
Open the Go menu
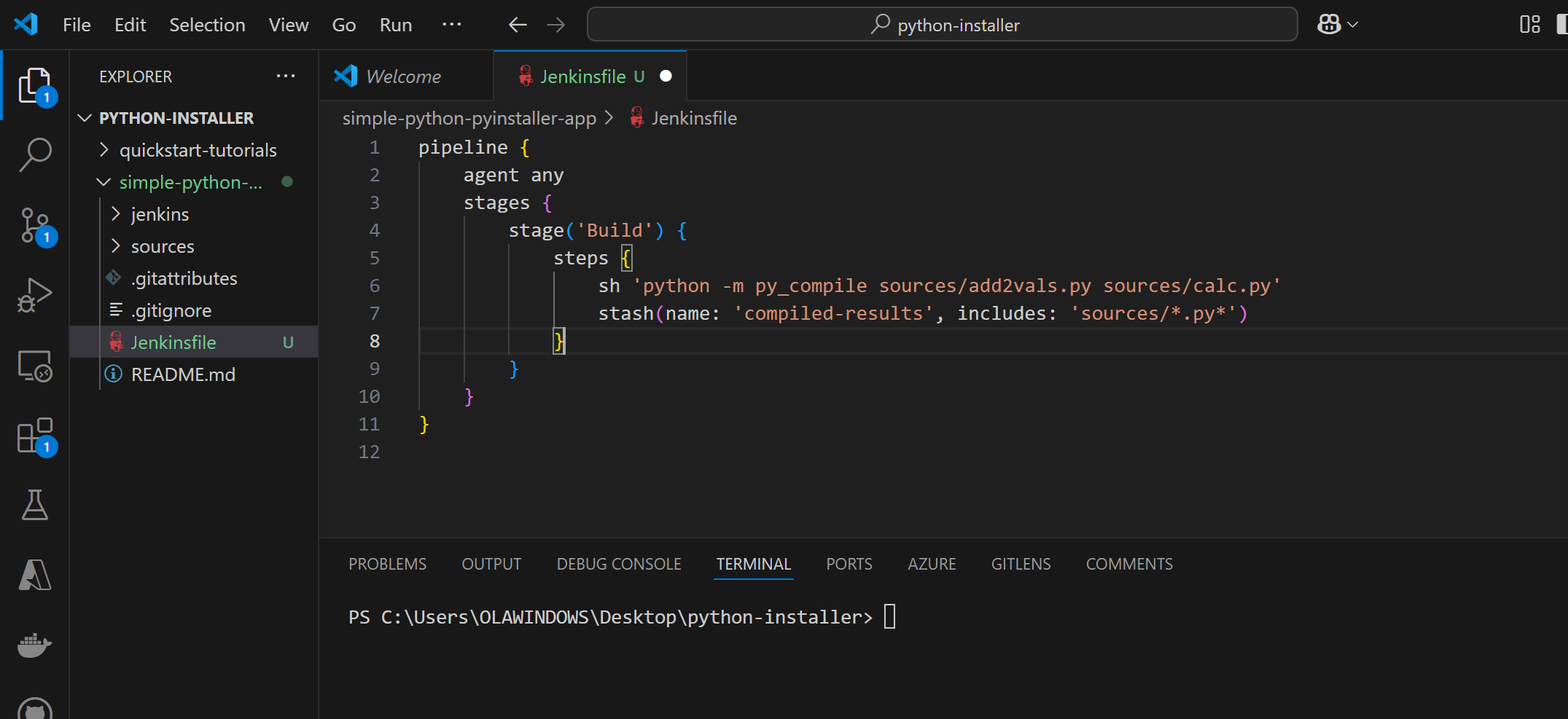click(x=344, y=25)
